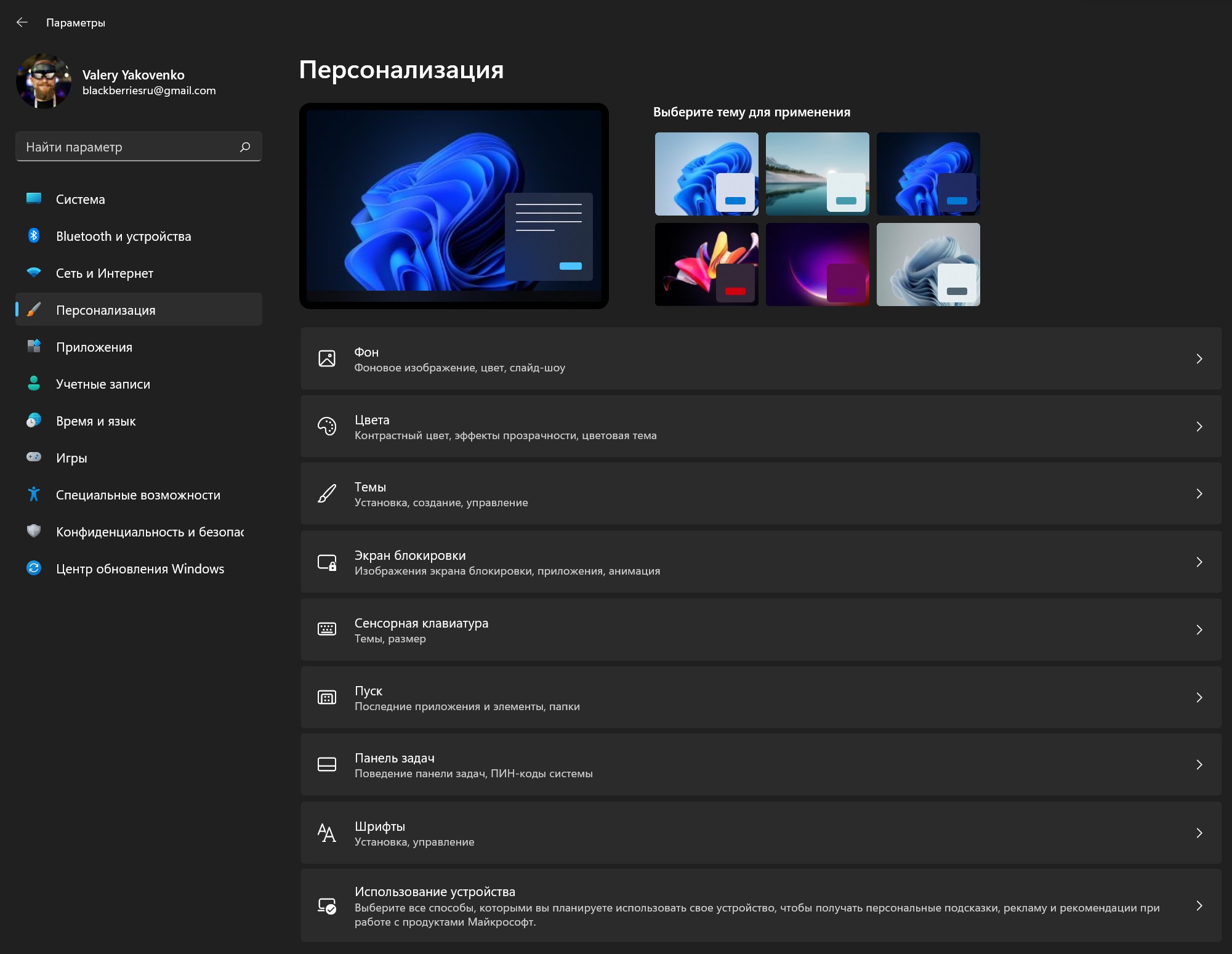Open Специальные возможности section
Image resolution: width=1232 pixels, height=954 pixels.
pos(139,495)
